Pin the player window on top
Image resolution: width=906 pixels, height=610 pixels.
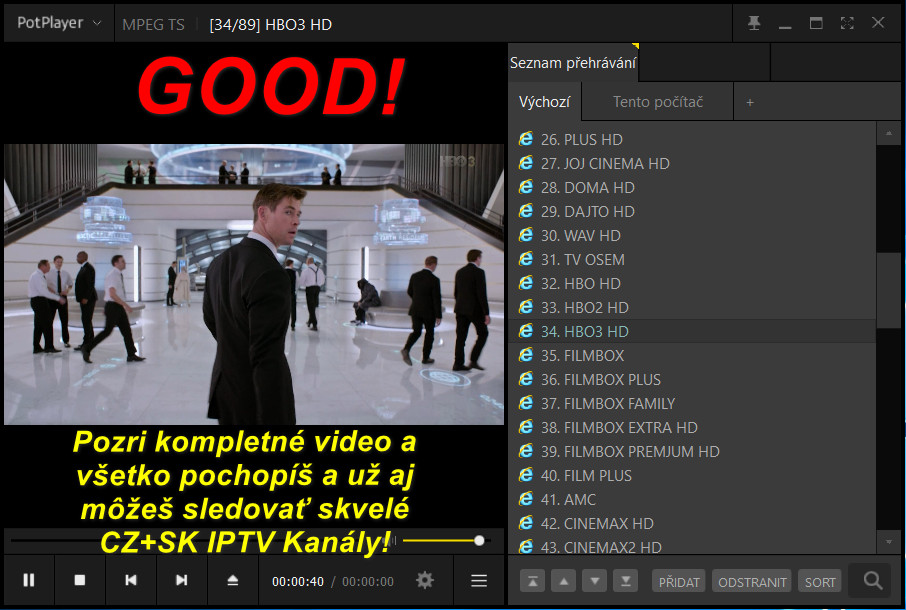[x=753, y=23]
